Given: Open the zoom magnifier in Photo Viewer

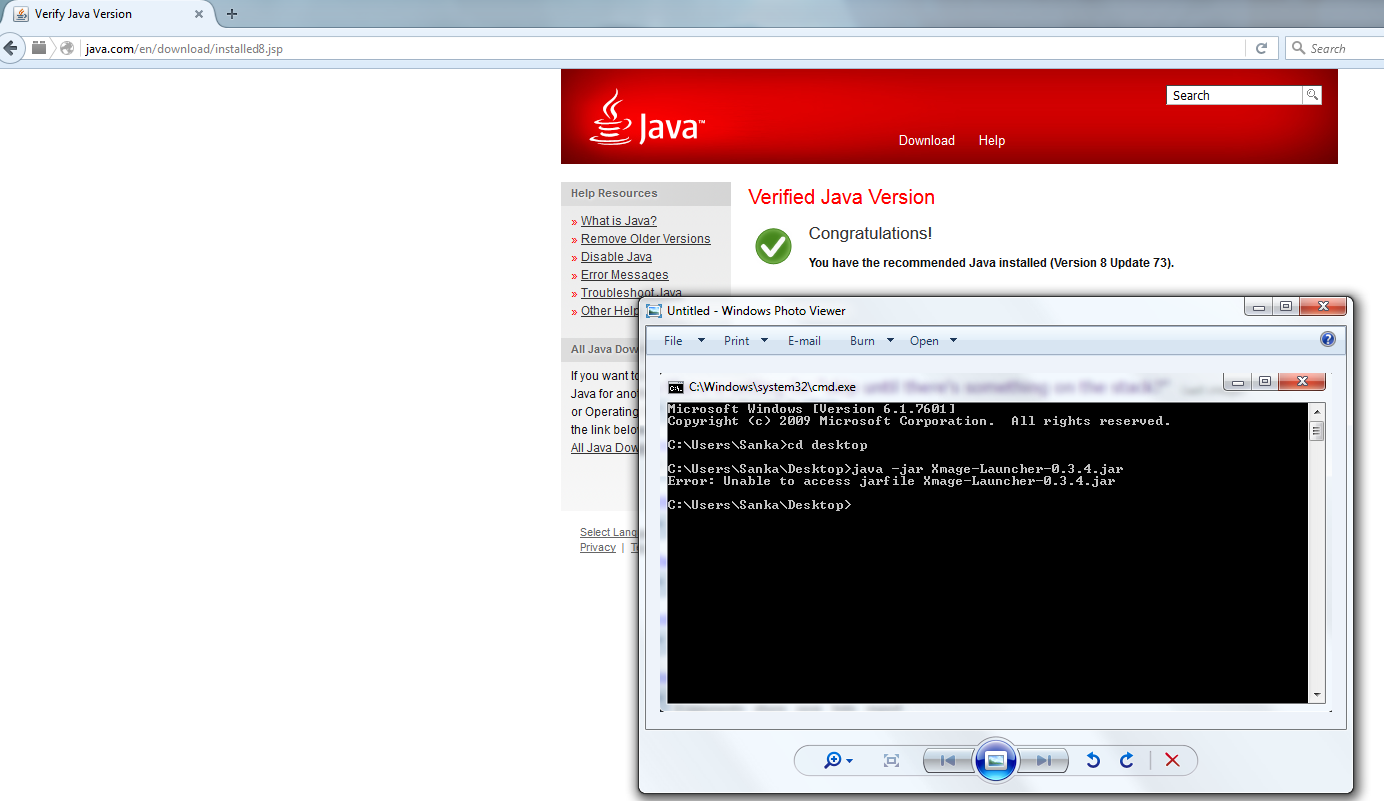Looking at the screenshot, I should coord(837,761).
